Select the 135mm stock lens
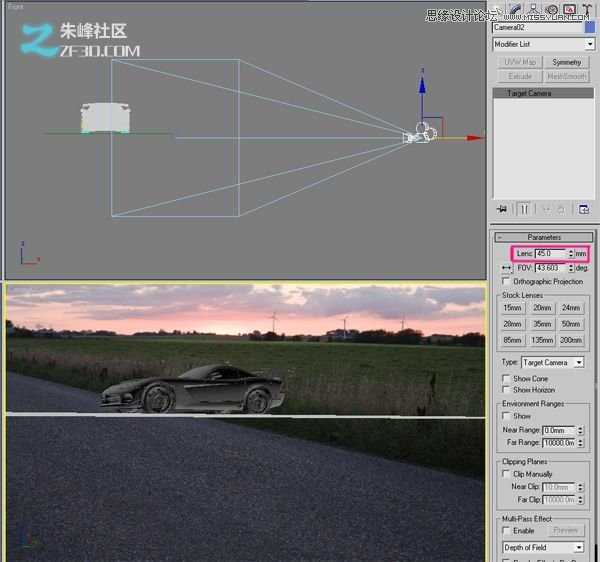600x562 pixels. [542, 340]
